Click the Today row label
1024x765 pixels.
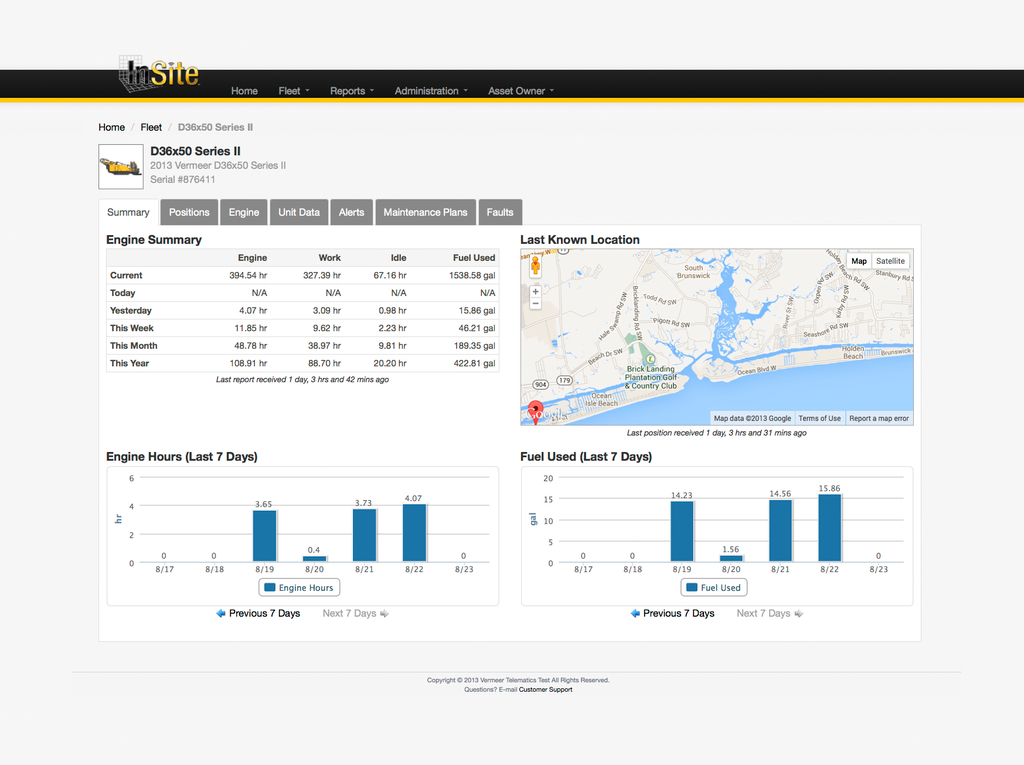pos(122,293)
